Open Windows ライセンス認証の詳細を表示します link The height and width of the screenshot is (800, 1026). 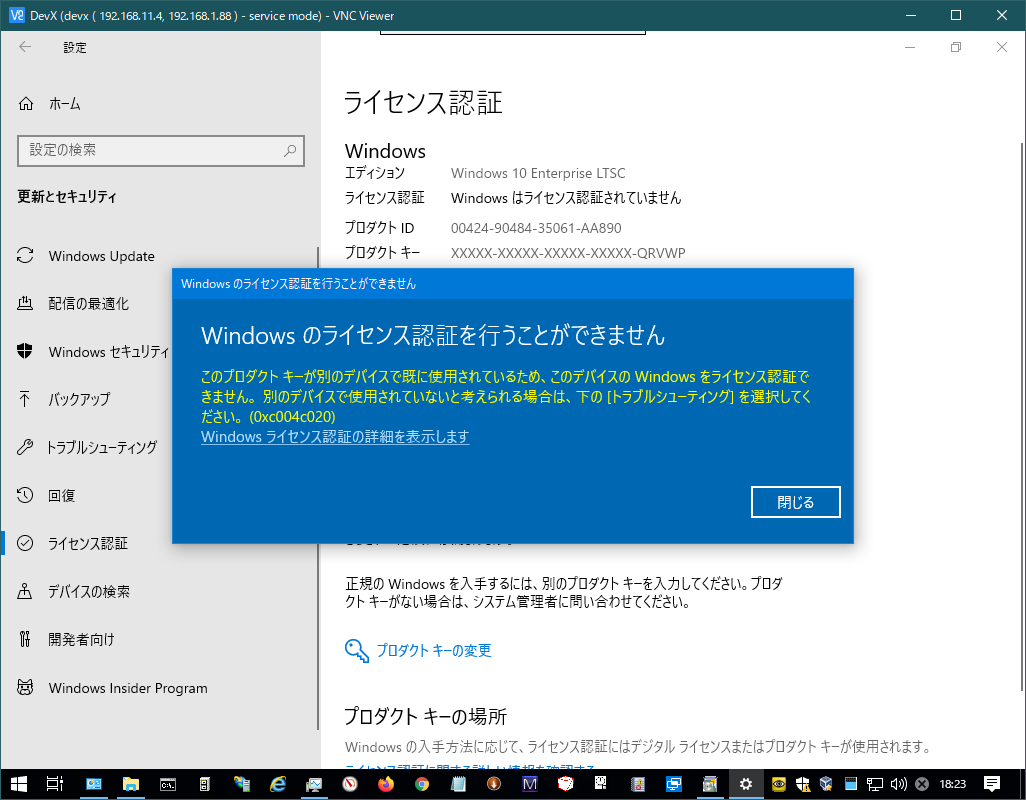pos(335,436)
